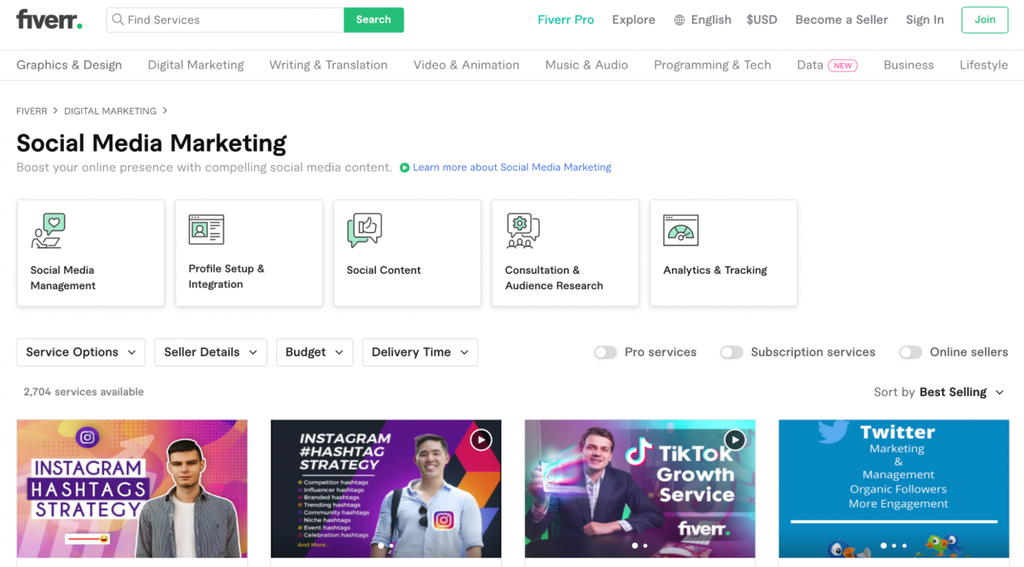Open Video & Animation category menu
This screenshot has height=567, width=1024.
tap(466, 65)
